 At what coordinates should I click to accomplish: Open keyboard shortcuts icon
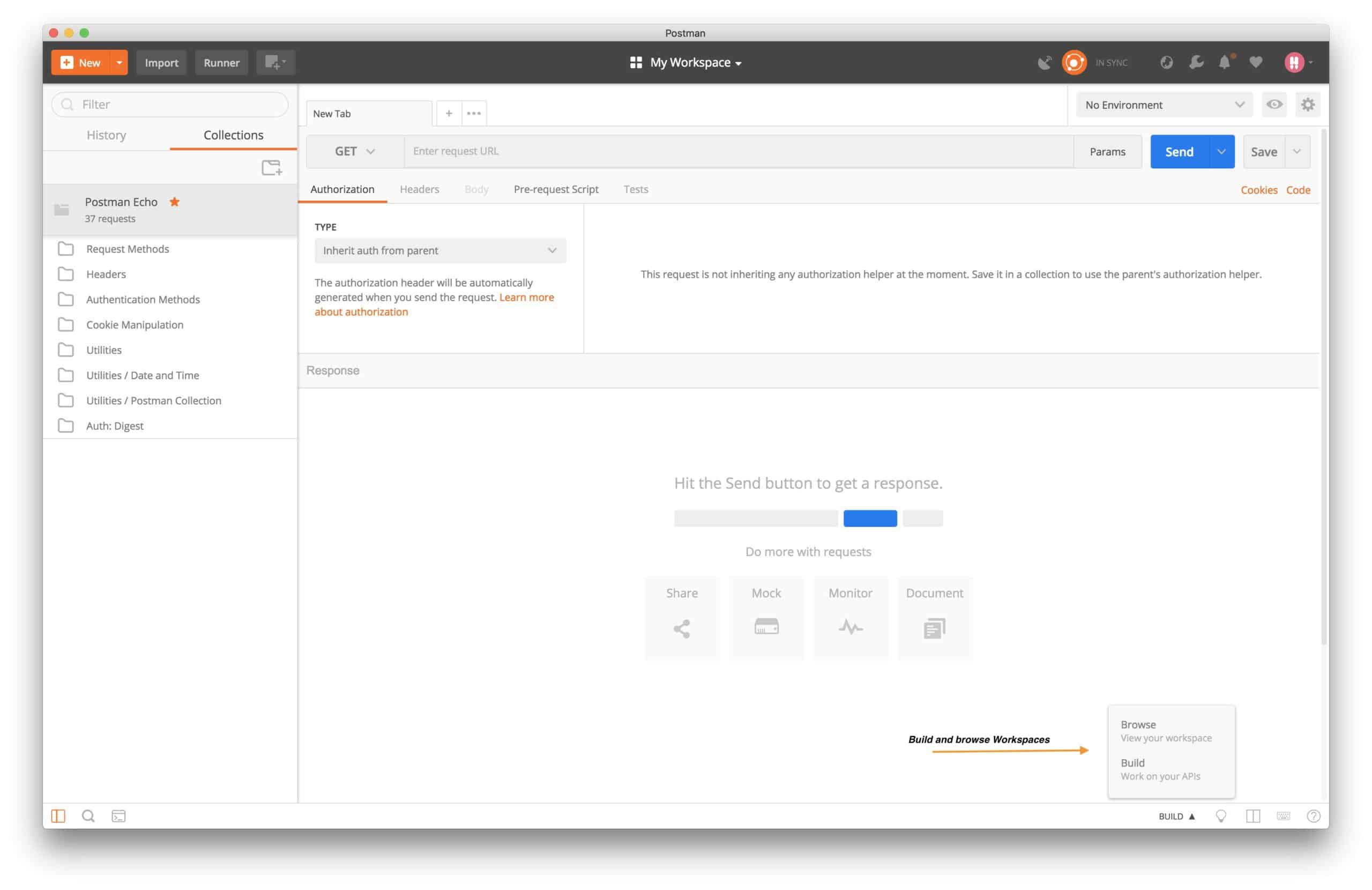coord(1283,815)
